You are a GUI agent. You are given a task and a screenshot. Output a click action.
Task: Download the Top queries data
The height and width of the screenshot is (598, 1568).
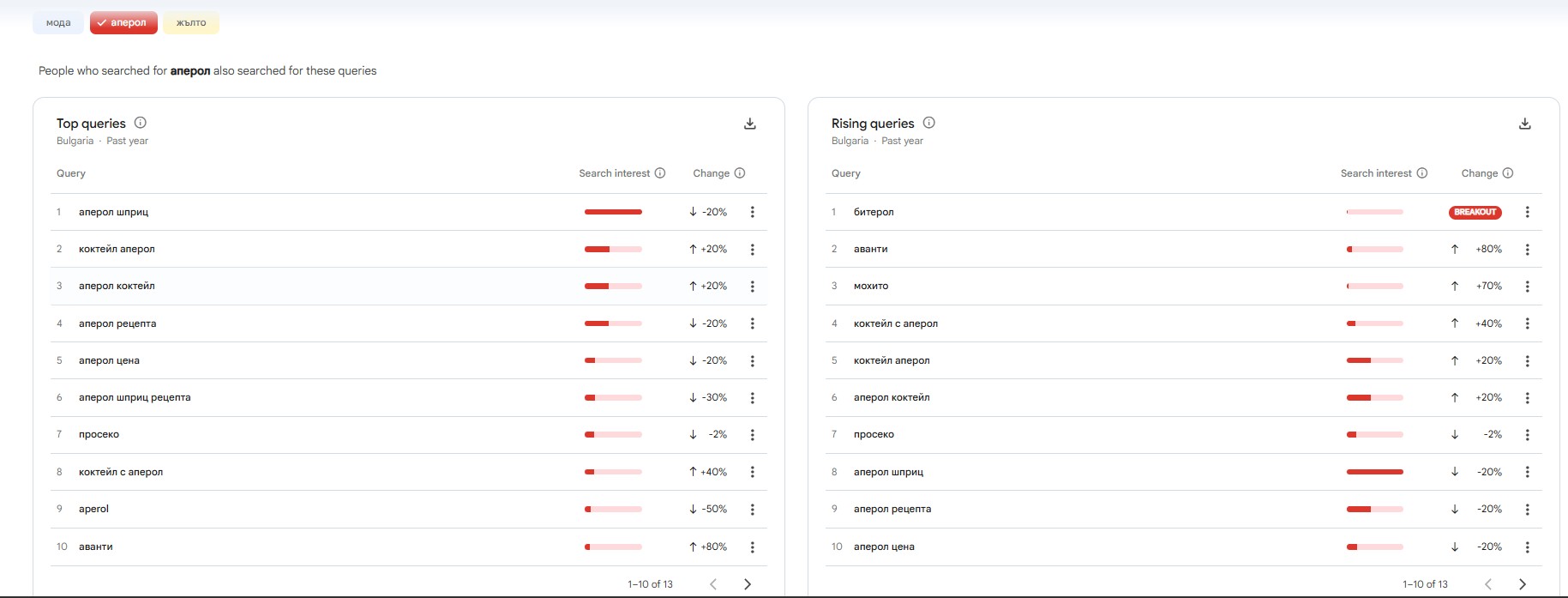click(x=750, y=124)
